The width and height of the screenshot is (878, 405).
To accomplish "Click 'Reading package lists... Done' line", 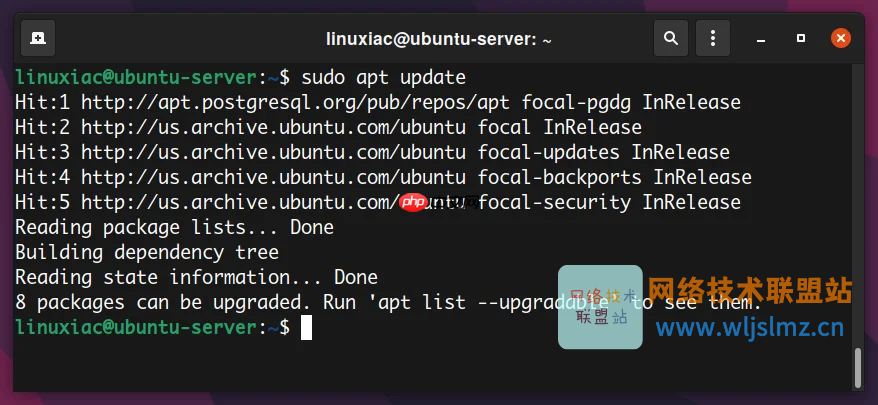I will point(174,227).
